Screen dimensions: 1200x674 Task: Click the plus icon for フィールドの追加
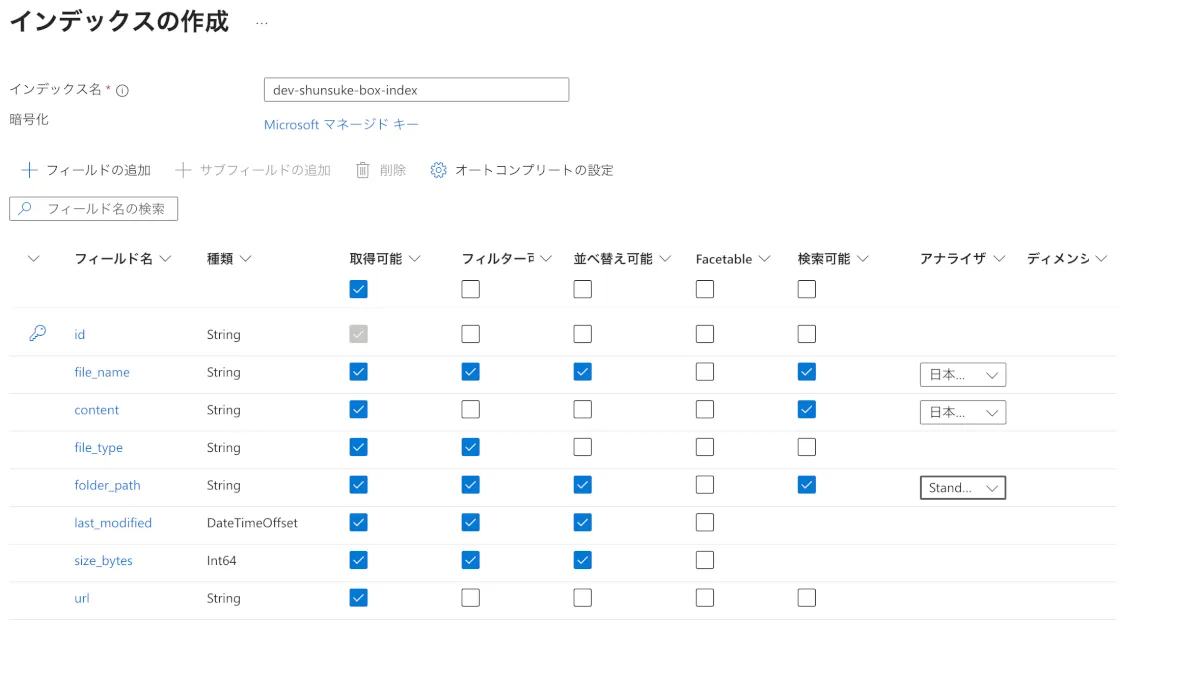click(29, 170)
